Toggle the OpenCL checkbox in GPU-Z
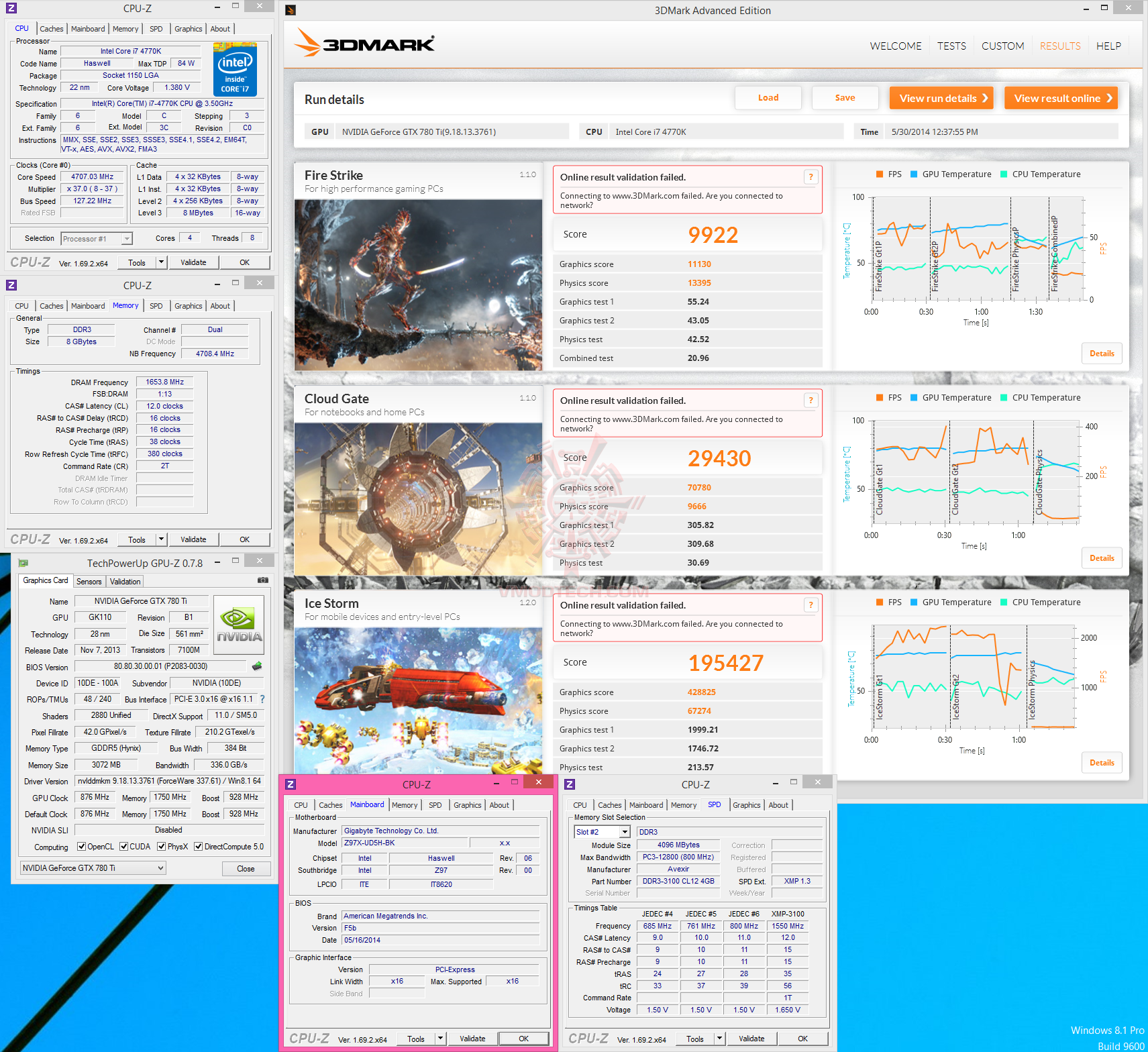The image size is (1148, 1052). click(81, 847)
